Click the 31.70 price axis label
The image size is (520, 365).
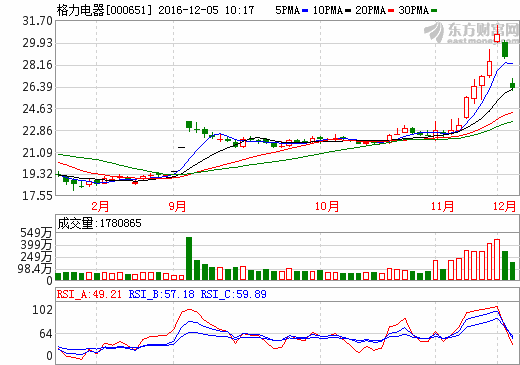coord(37,21)
